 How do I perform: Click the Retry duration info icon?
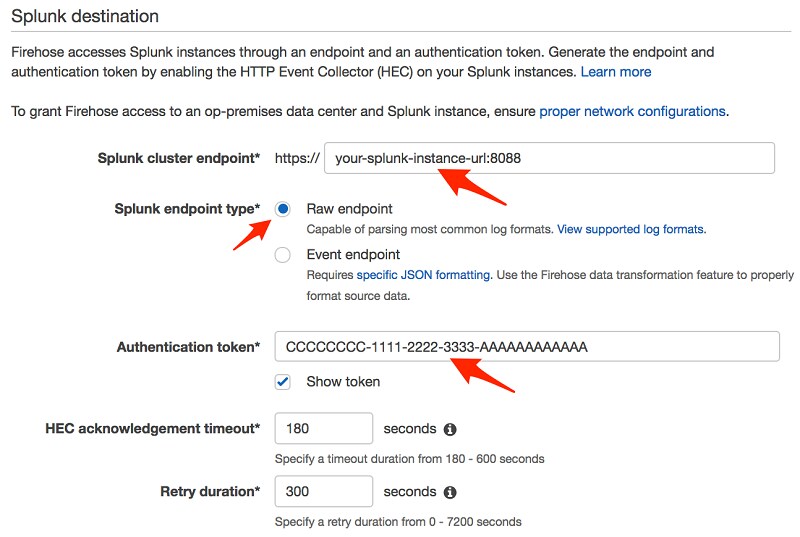coord(449,492)
